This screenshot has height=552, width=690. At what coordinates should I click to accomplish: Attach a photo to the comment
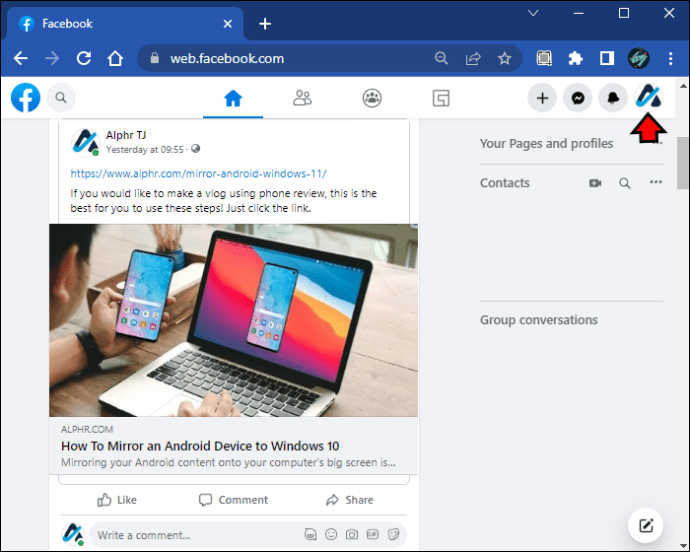352,534
